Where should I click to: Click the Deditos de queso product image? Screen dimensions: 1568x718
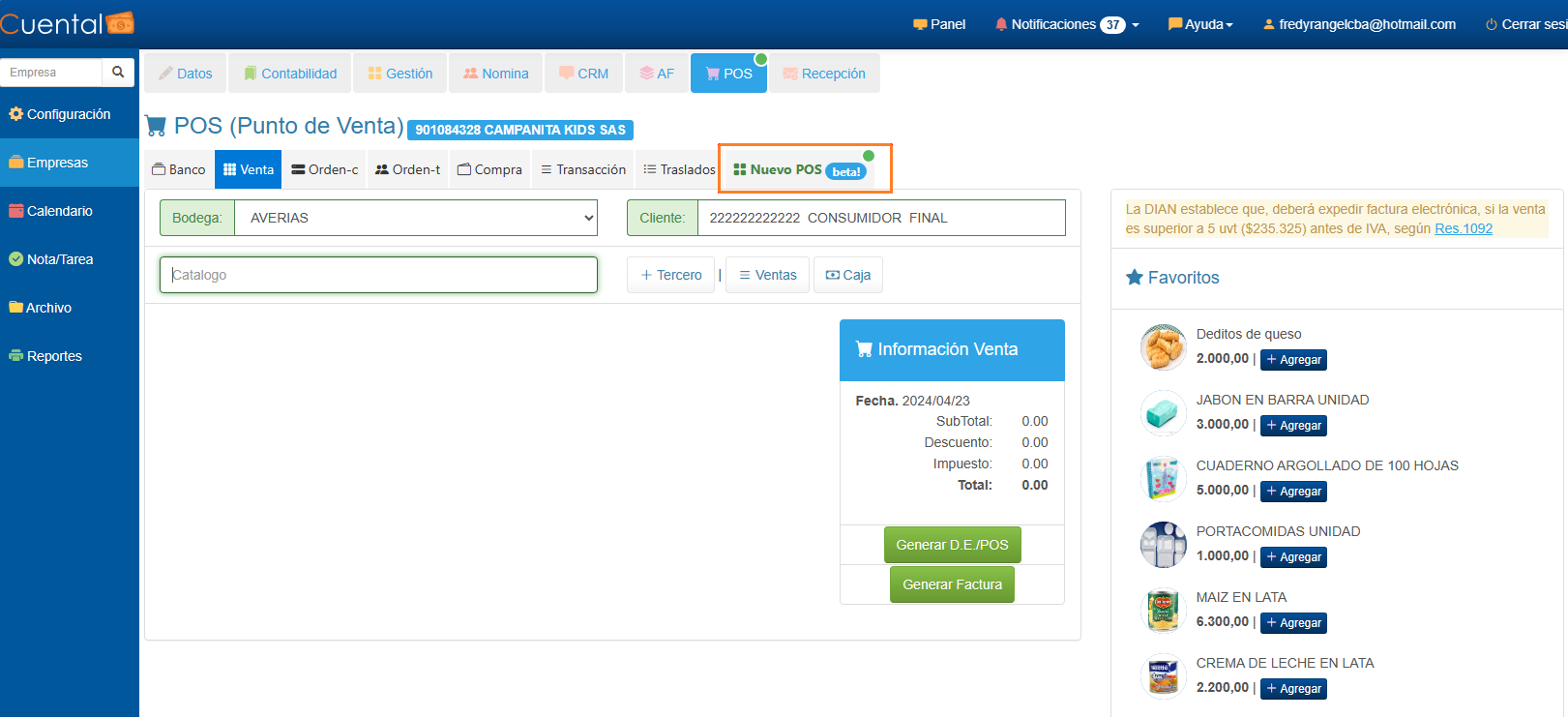[1163, 347]
